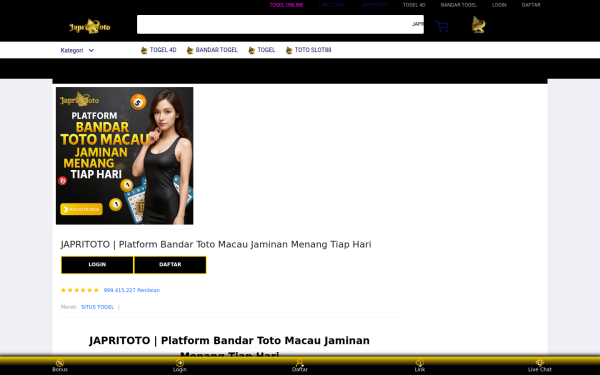The width and height of the screenshot is (600, 375).
Task: Open DAFTAR in the top menu
Action: click(531, 5)
